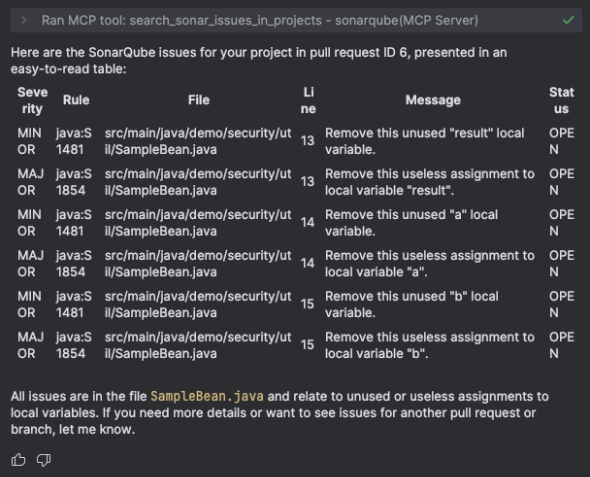590x477 pixels.
Task: Click the Severity column header
Action: (32, 100)
